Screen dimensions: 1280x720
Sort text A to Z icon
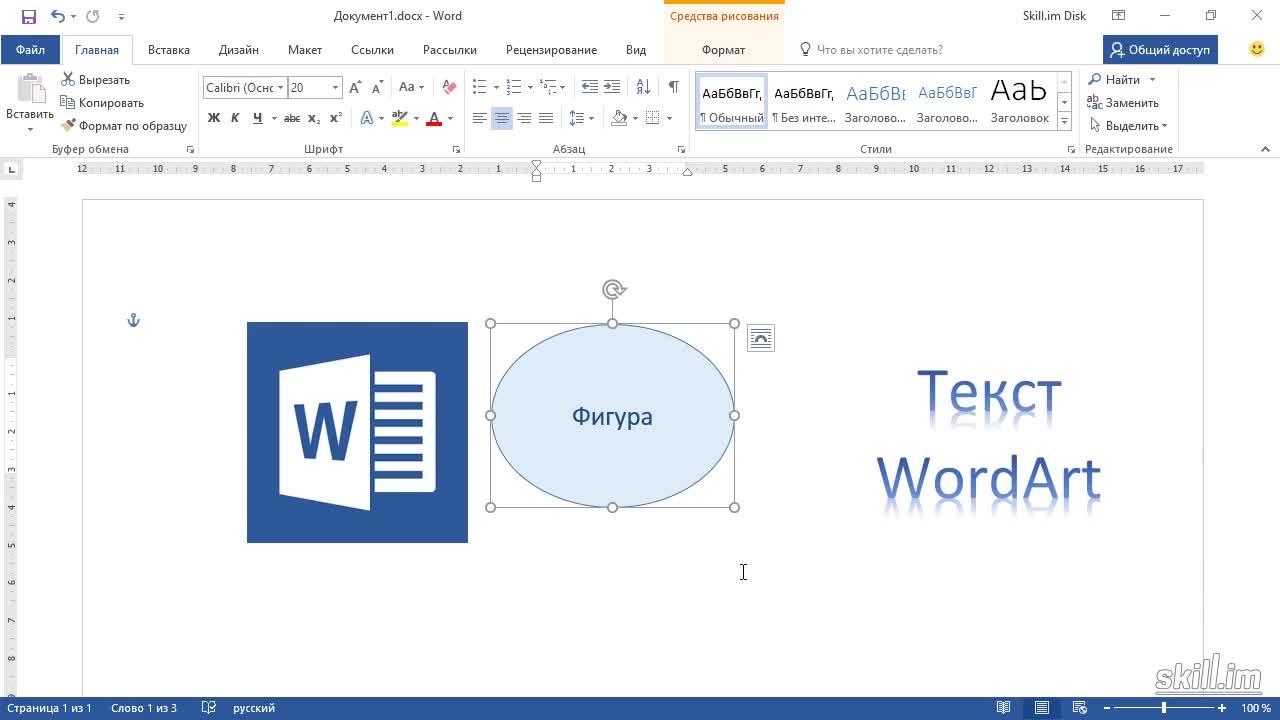click(x=643, y=88)
